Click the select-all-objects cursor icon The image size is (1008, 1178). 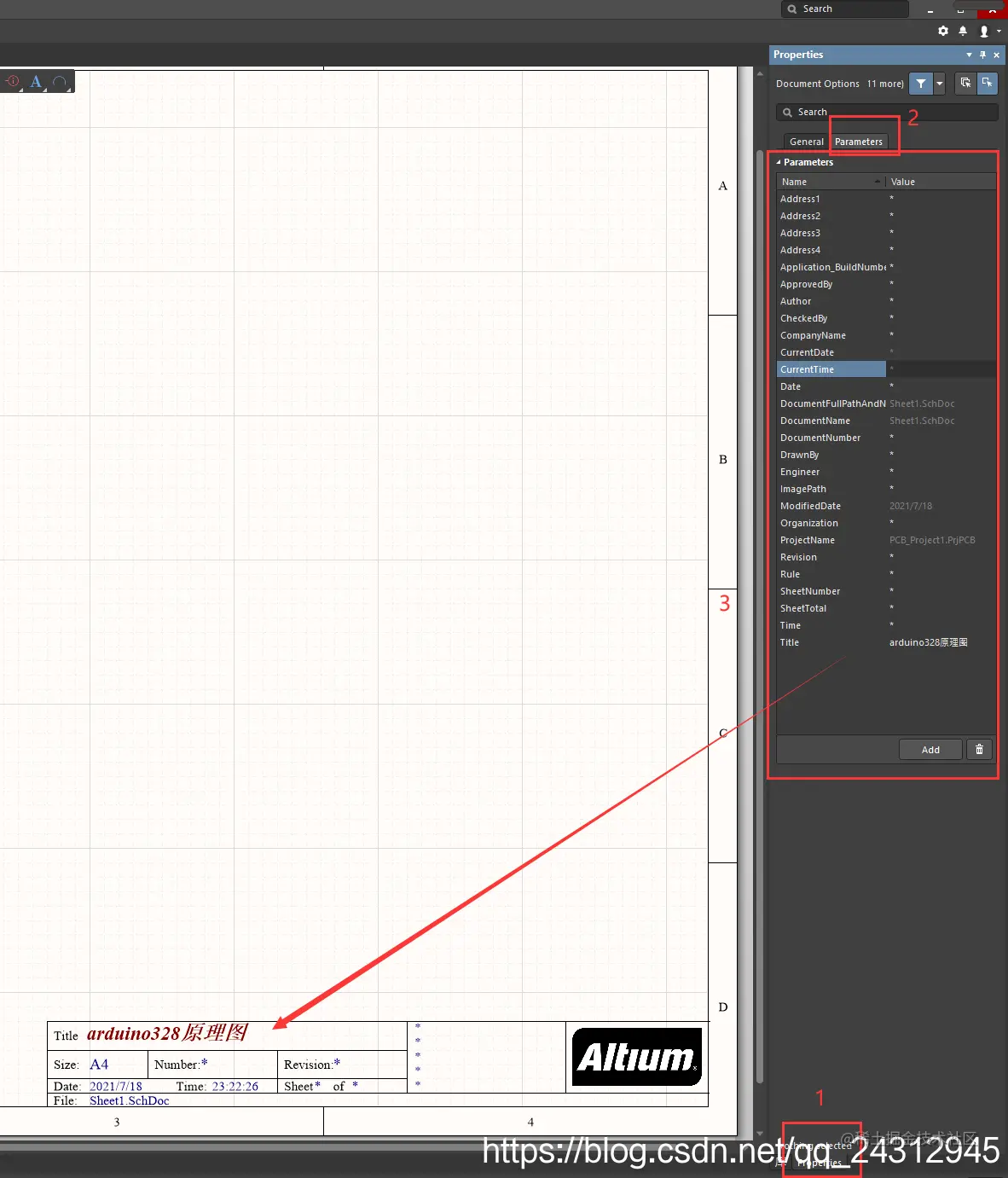(965, 83)
